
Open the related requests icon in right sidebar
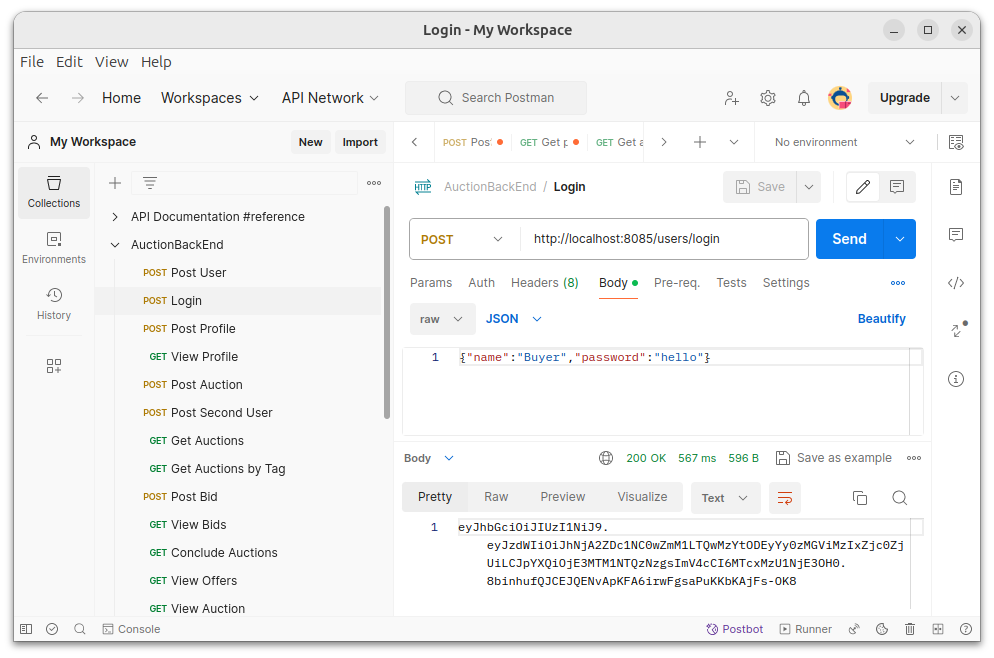pos(958,330)
